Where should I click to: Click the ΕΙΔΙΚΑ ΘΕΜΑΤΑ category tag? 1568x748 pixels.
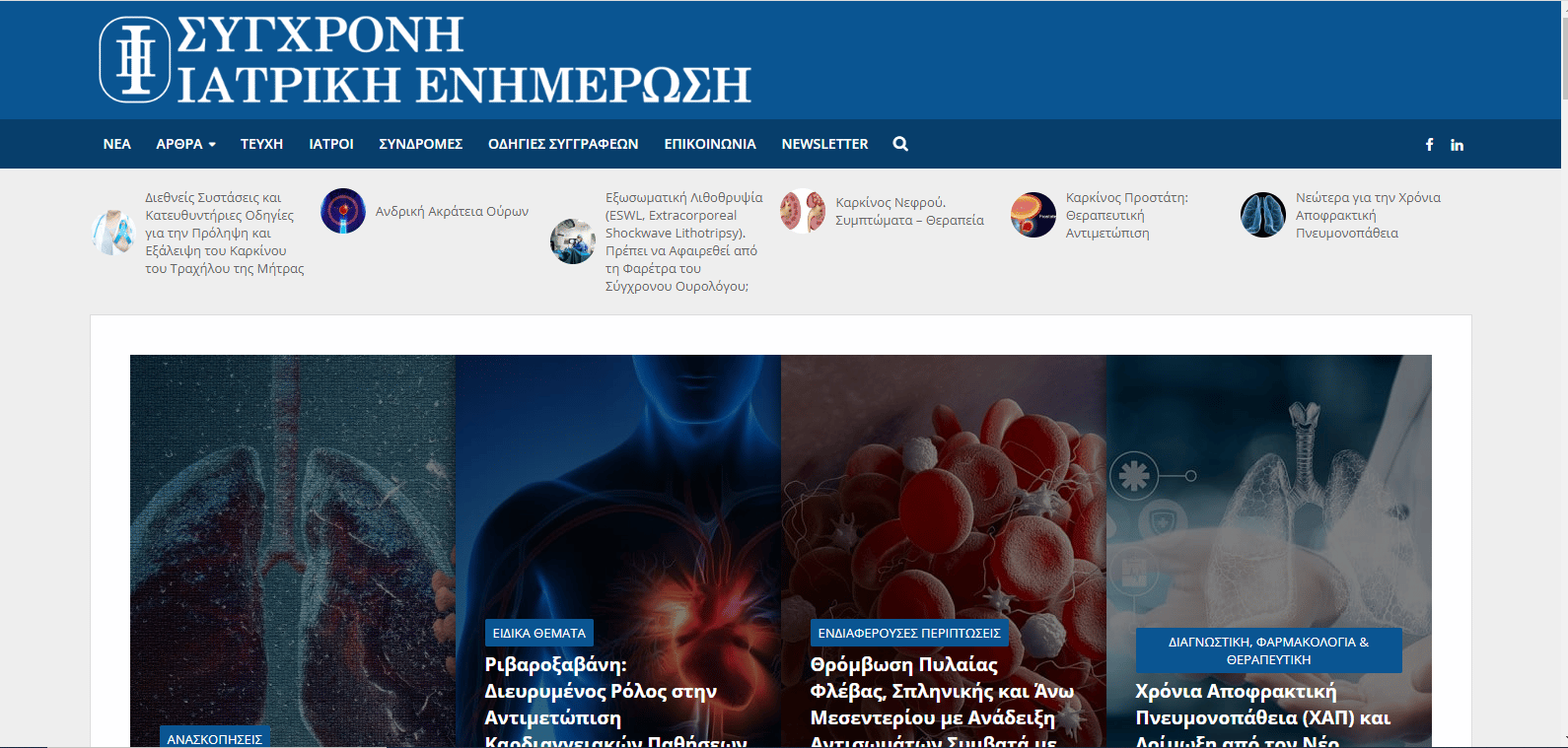click(x=539, y=633)
